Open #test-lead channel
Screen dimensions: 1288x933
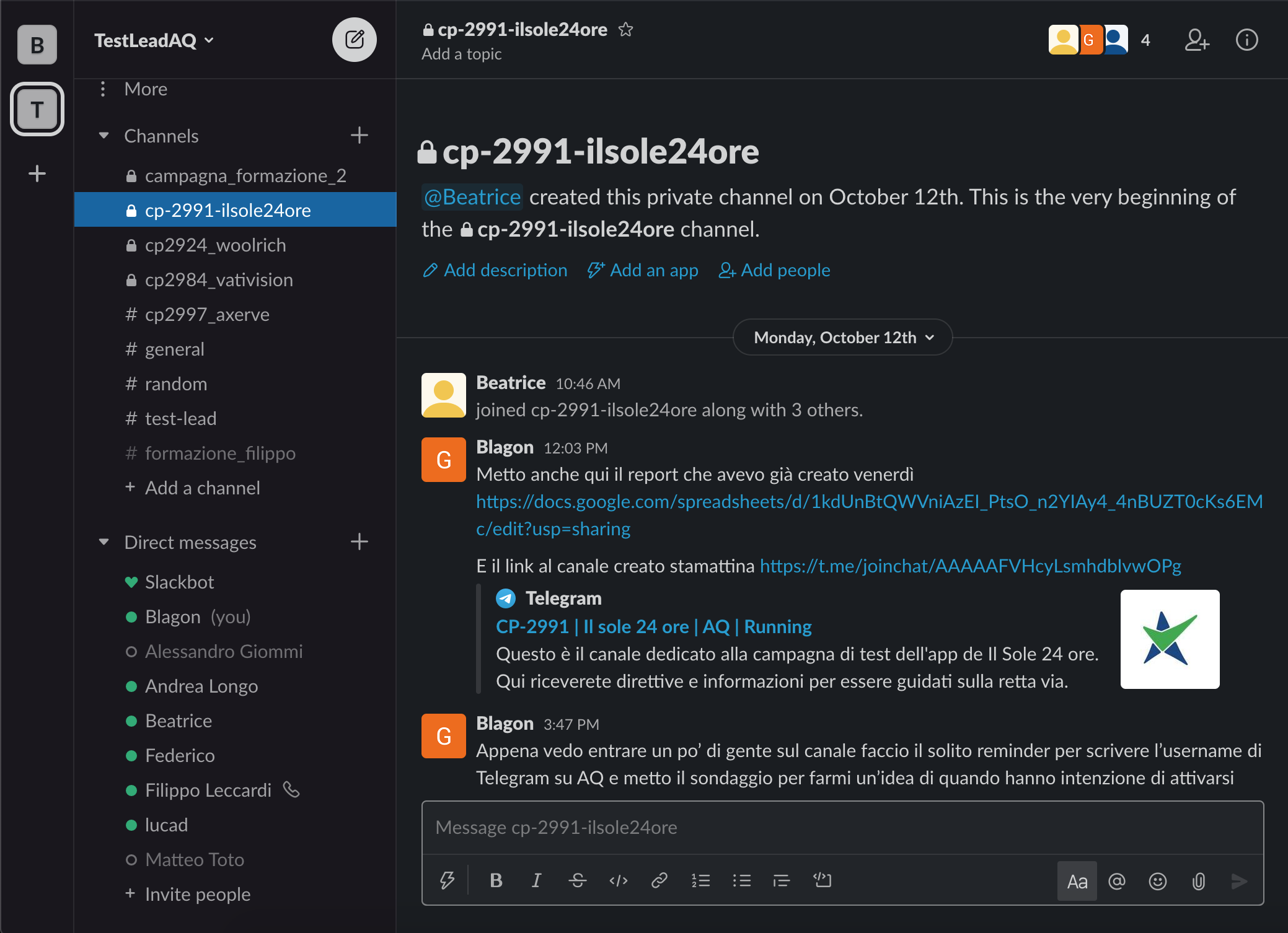[236, 419]
